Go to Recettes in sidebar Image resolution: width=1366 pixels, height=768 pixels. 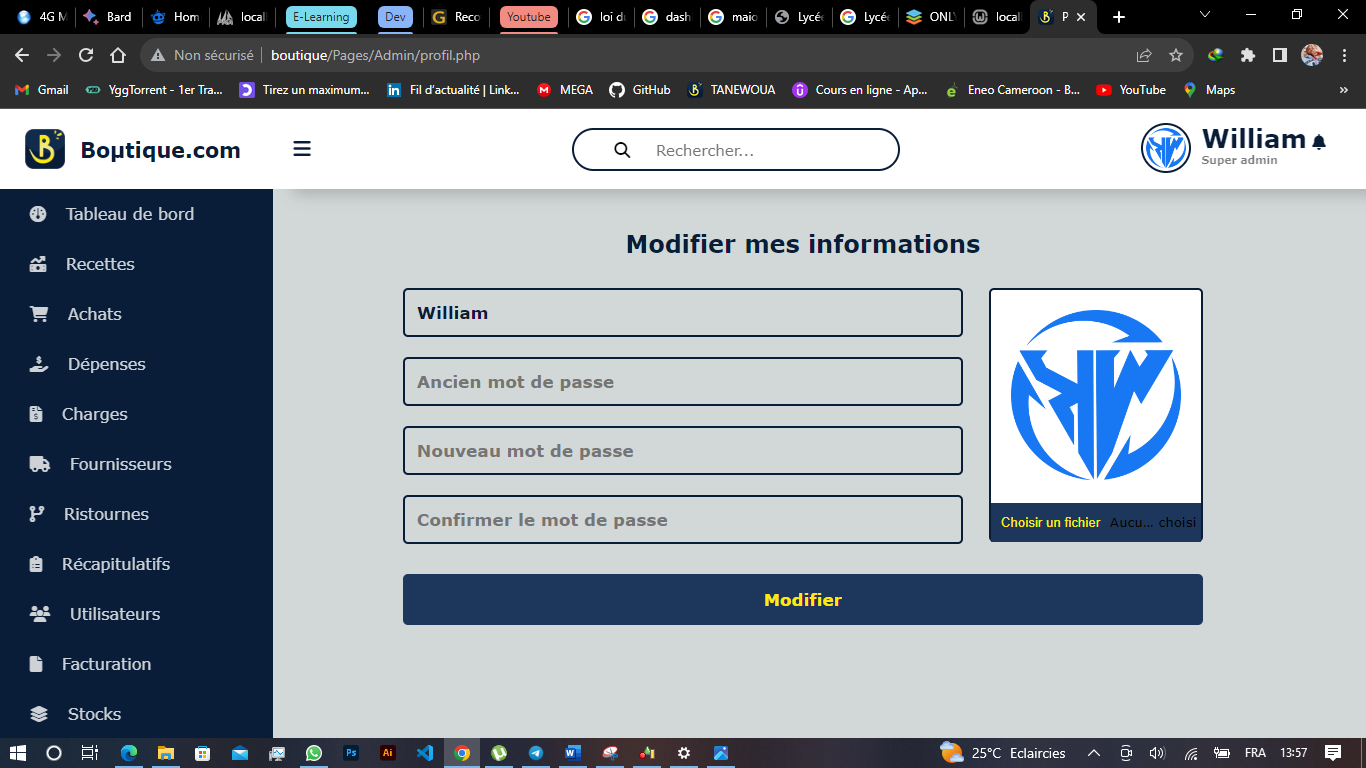100,264
